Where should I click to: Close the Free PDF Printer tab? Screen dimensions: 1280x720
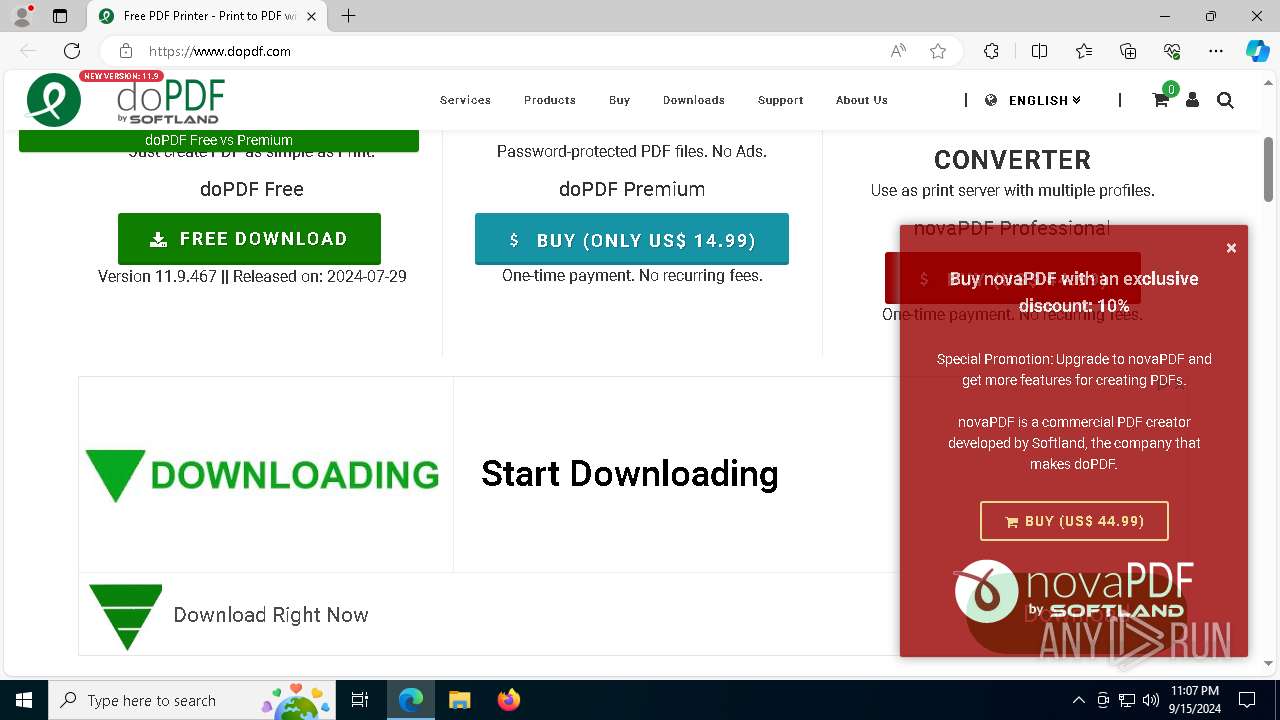click(x=312, y=16)
